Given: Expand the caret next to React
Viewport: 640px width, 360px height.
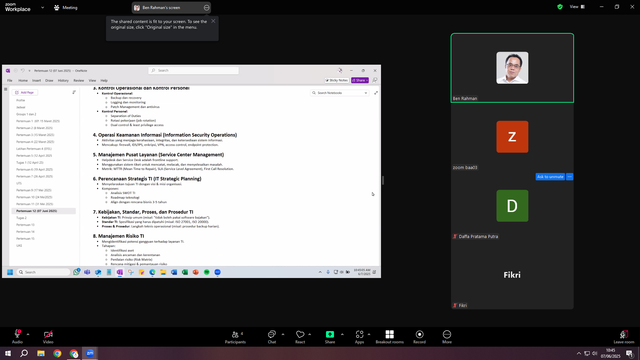Looking at the screenshot, I should 309,334.
